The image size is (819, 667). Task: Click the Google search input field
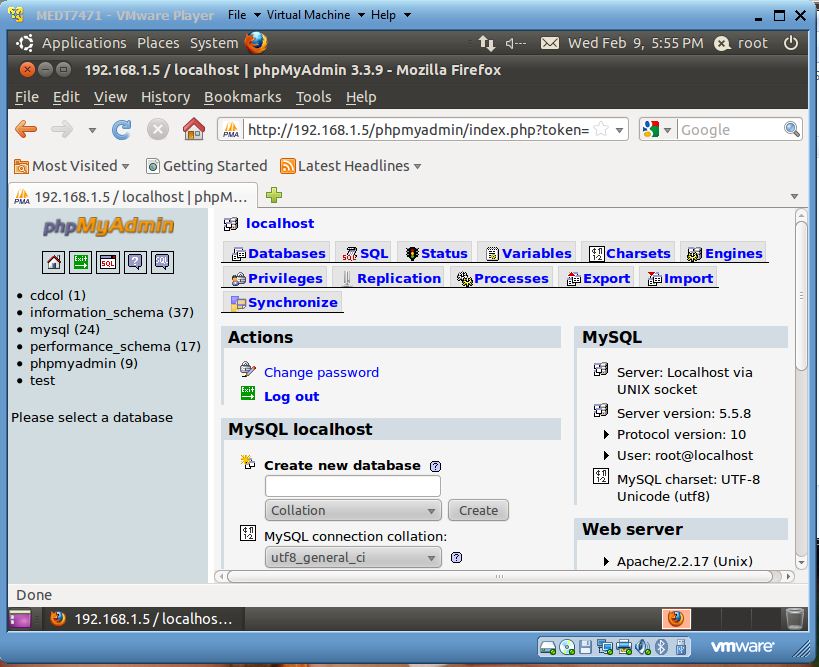730,130
